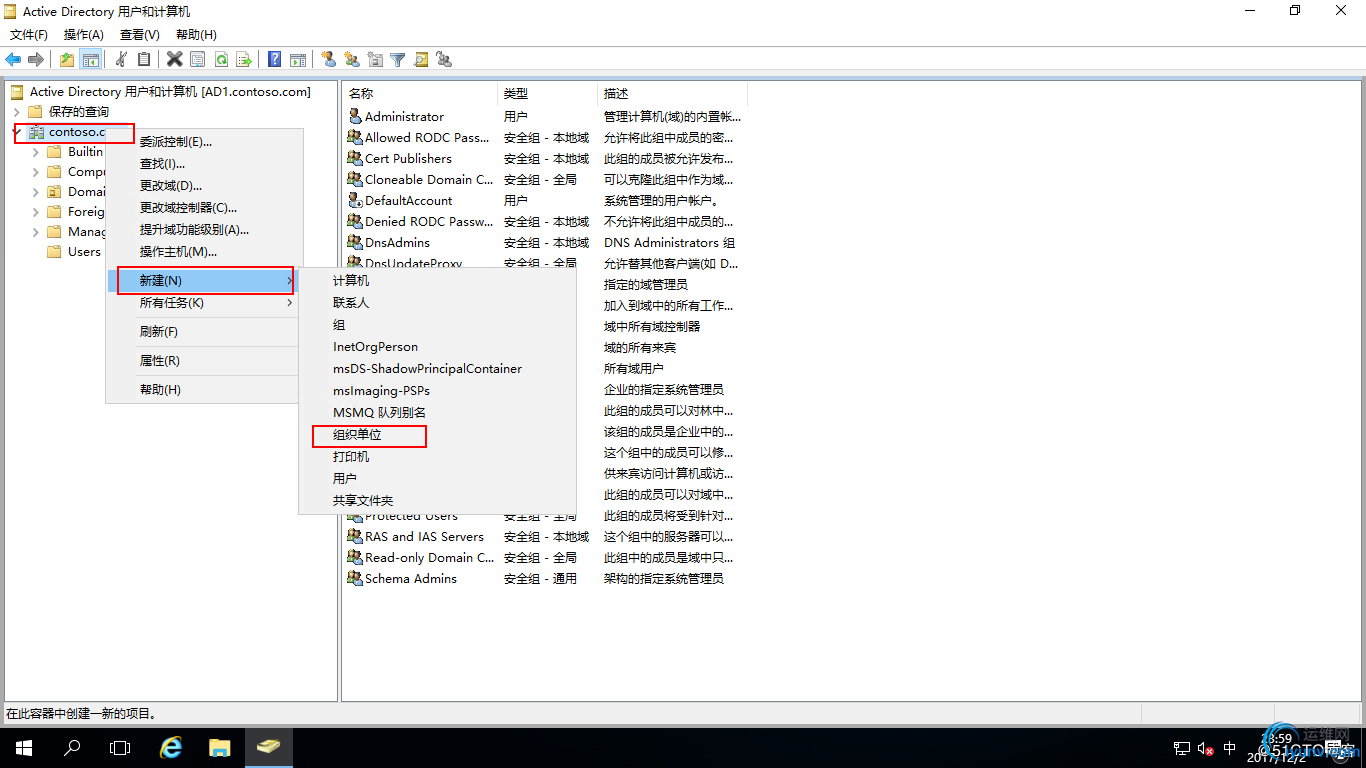
Task: Expand the Domain Controllers tree node
Action: click(x=36, y=192)
